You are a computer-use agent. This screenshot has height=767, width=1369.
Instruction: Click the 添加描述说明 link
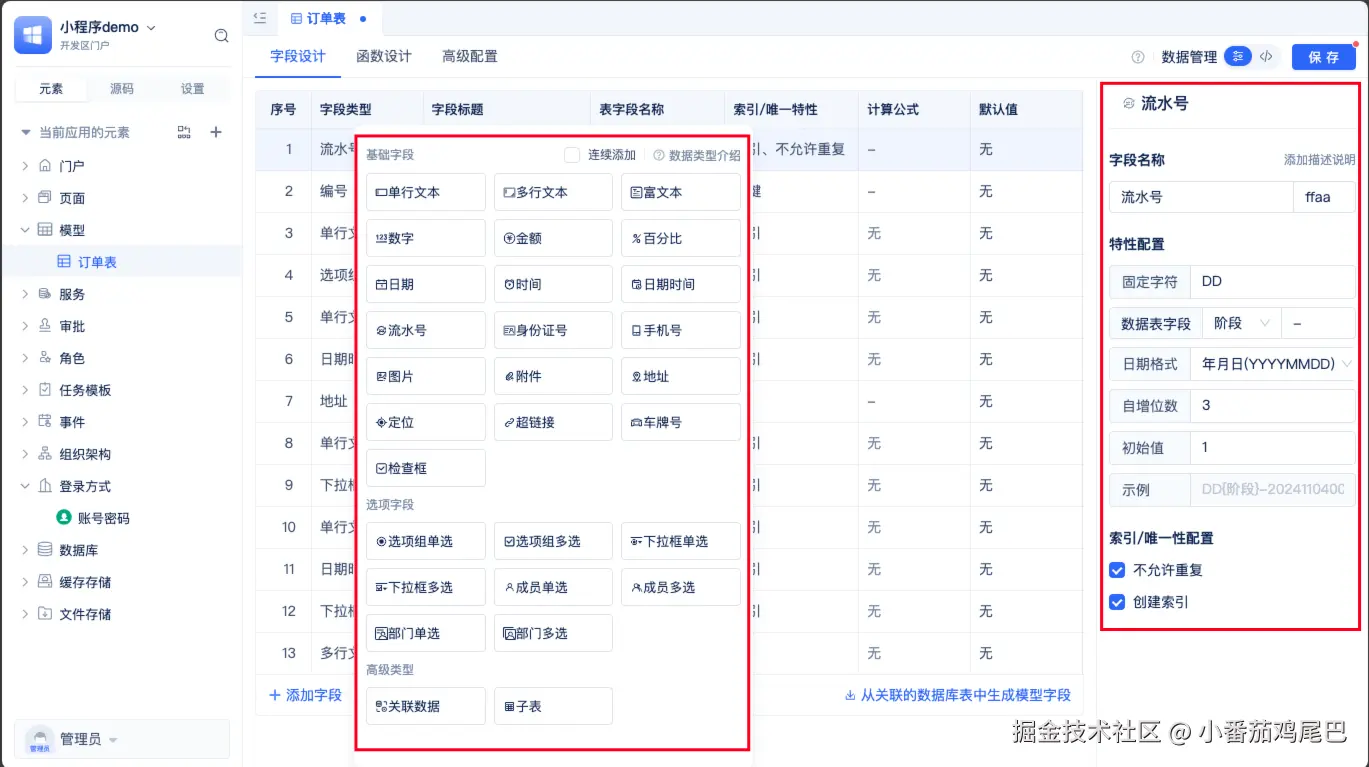[1320, 160]
